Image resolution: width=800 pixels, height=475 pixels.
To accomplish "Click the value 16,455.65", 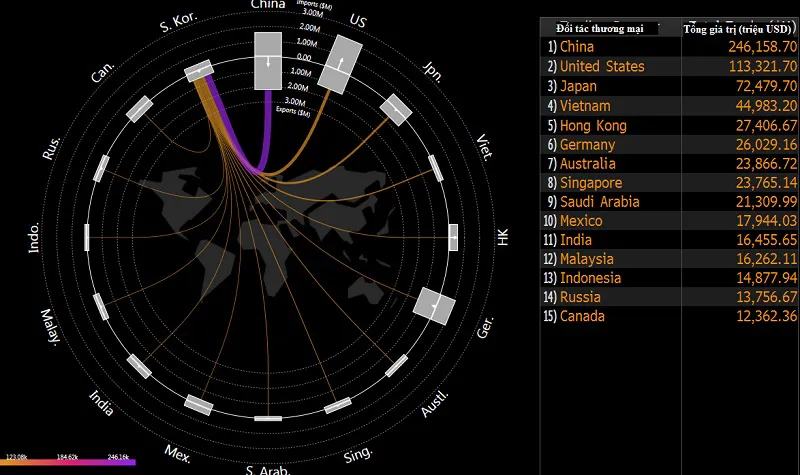I will point(766,240).
